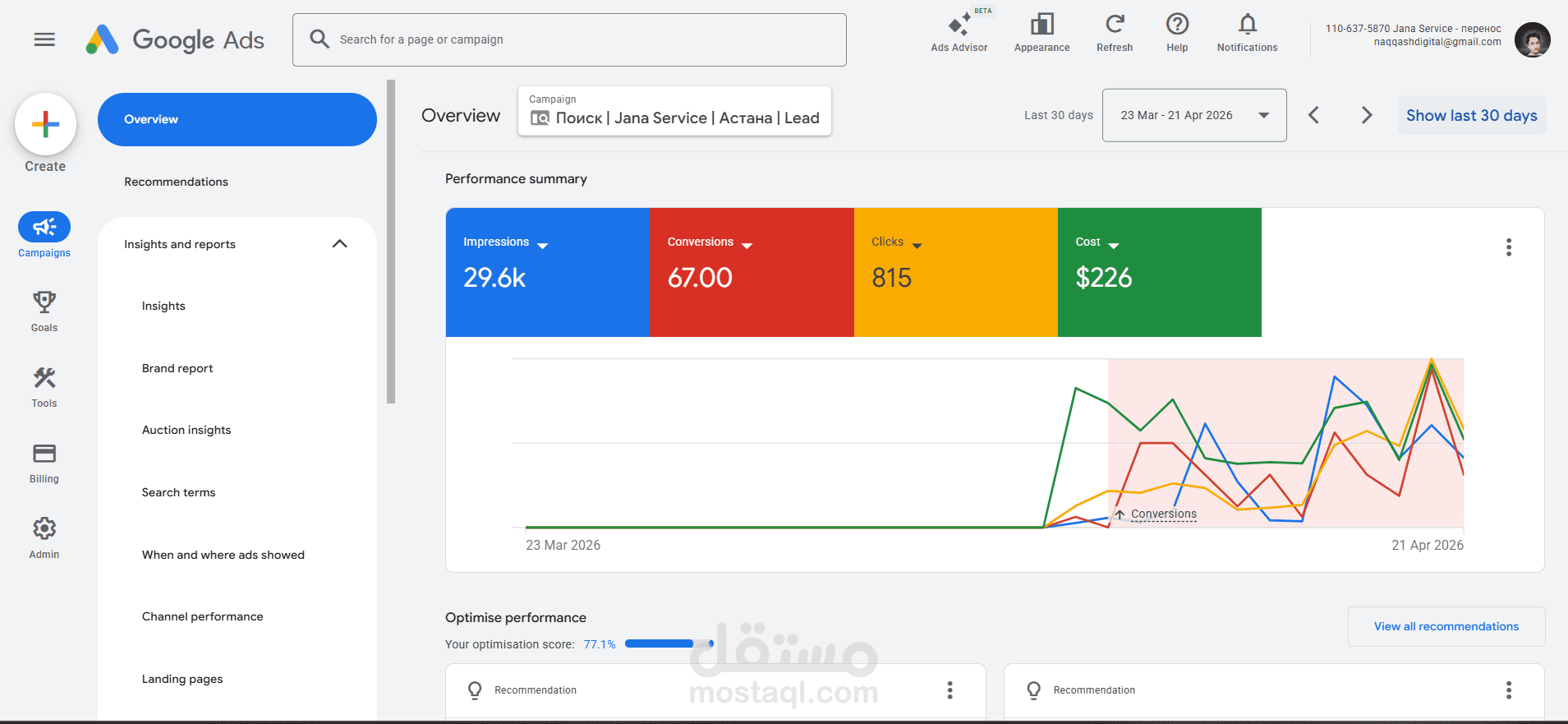This screenshot has width=1568, height=724.
Task: Open the Campaign selector chip
Action: tap(674, 111)
